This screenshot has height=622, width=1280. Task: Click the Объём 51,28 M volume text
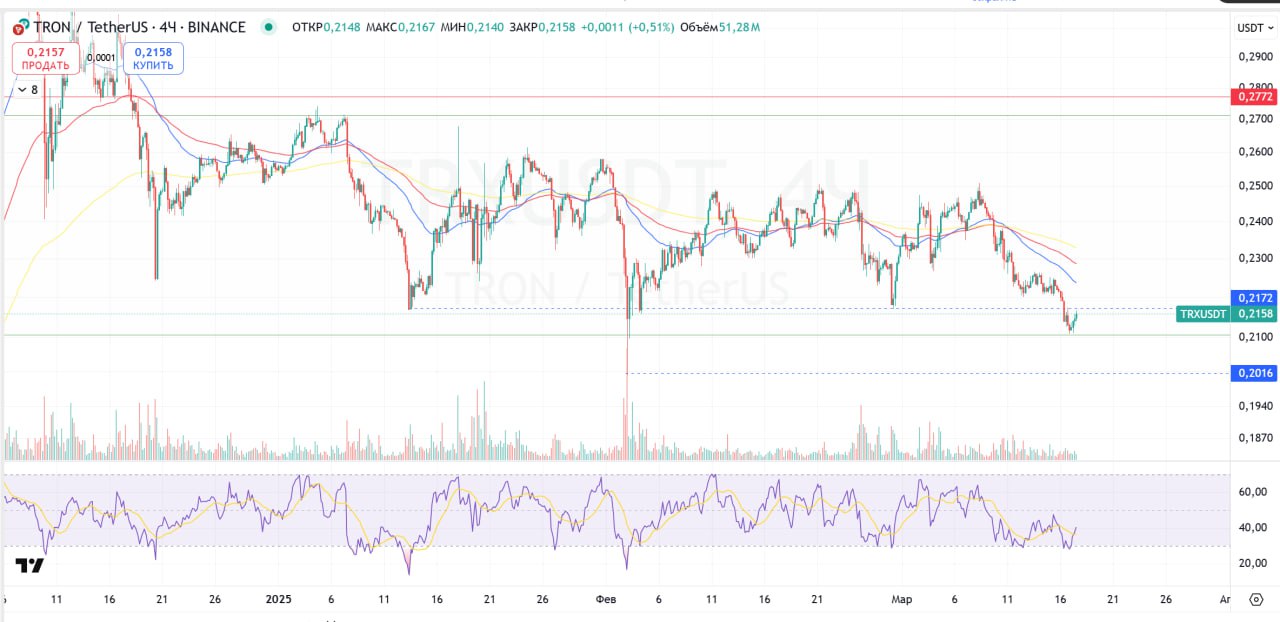pyautogui.click(x=720, y=27)
